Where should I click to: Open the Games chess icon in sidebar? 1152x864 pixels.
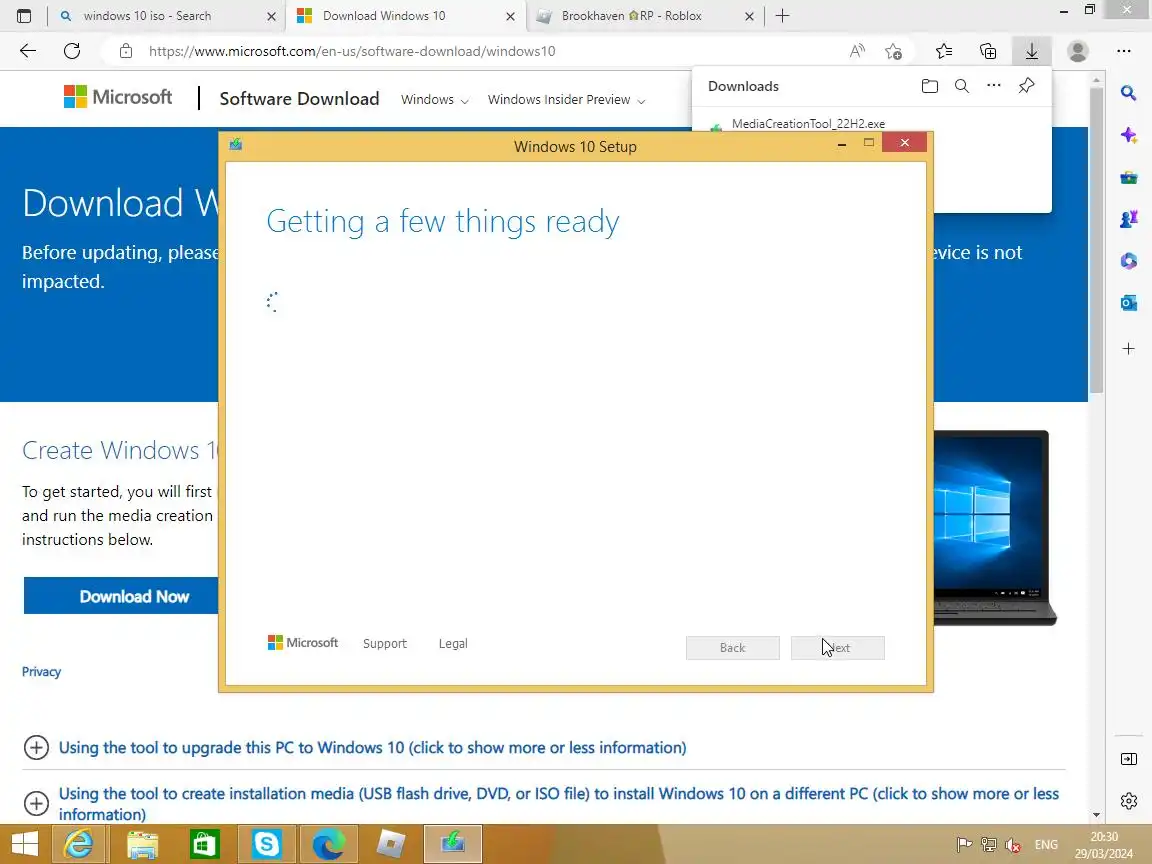1128,219
